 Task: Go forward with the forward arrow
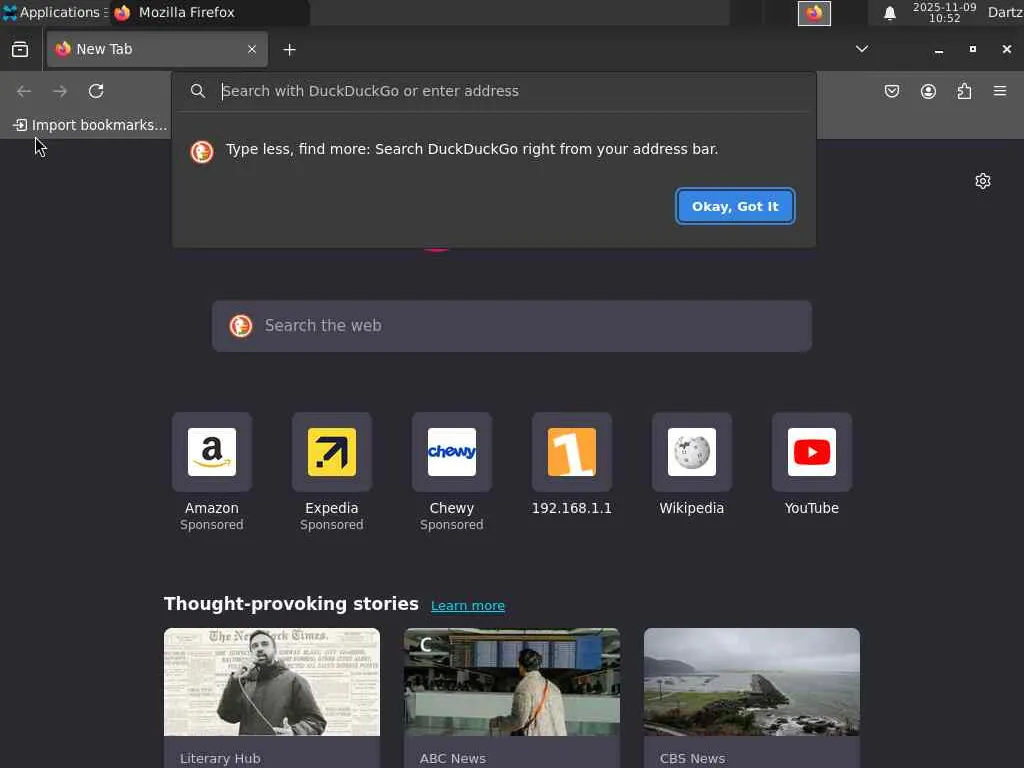point(60,91)
